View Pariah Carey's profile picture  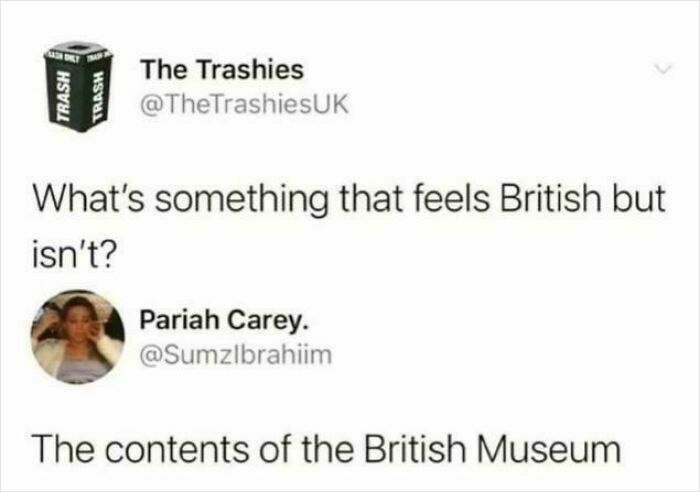point(78,337)
